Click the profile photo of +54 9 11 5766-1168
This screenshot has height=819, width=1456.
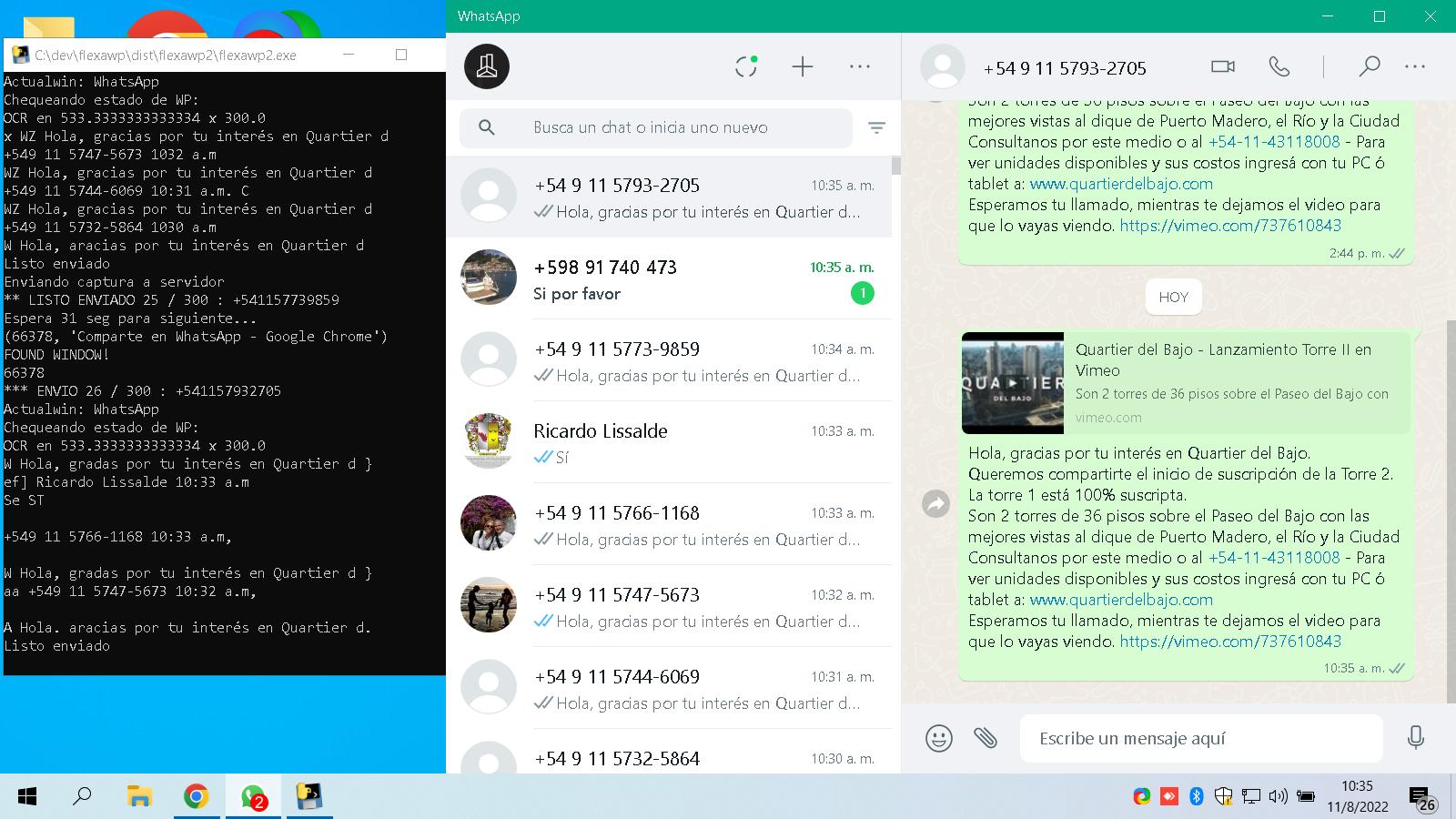point(489,523)
